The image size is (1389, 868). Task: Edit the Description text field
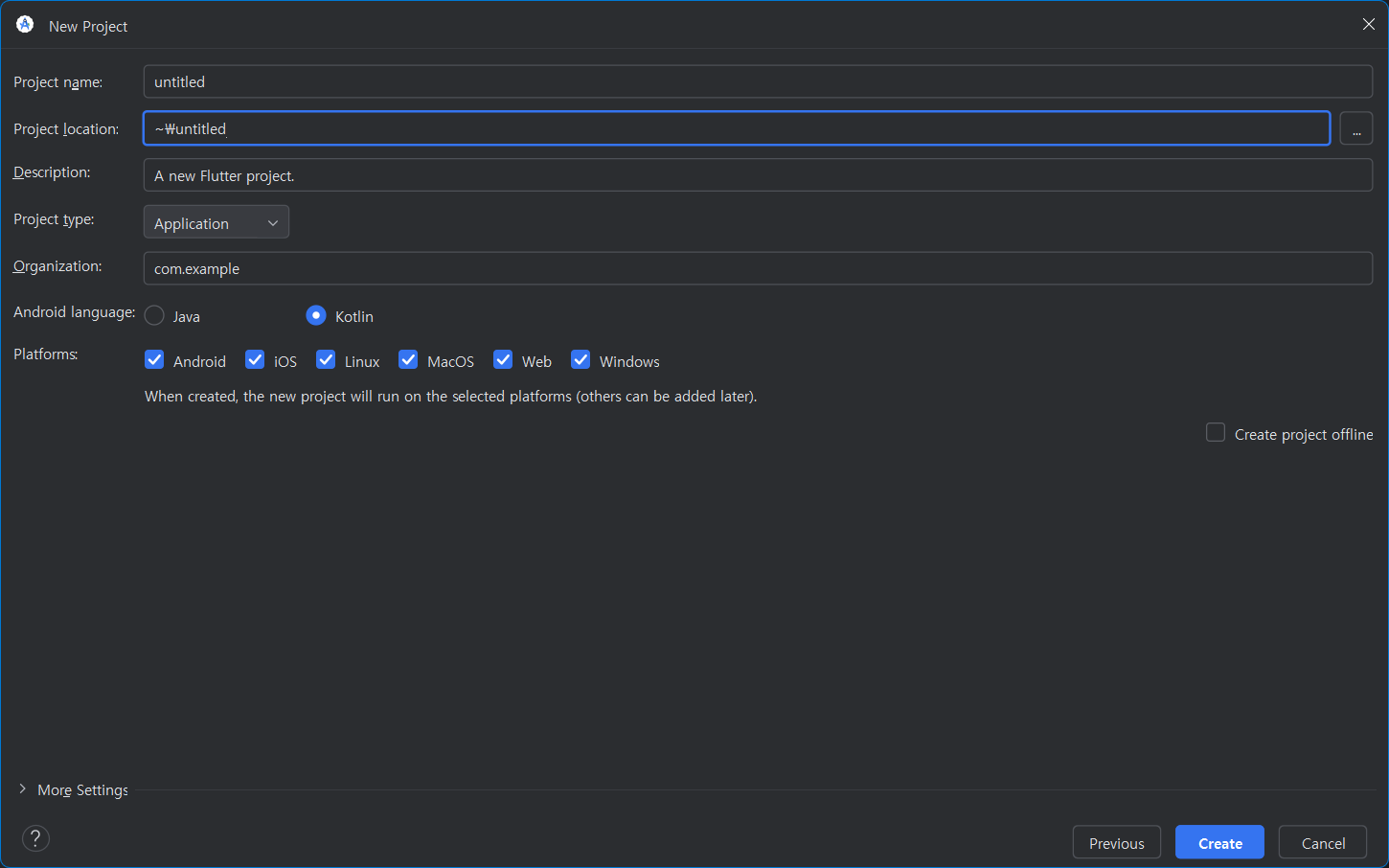pyautogui.click(x=758, y=175)
